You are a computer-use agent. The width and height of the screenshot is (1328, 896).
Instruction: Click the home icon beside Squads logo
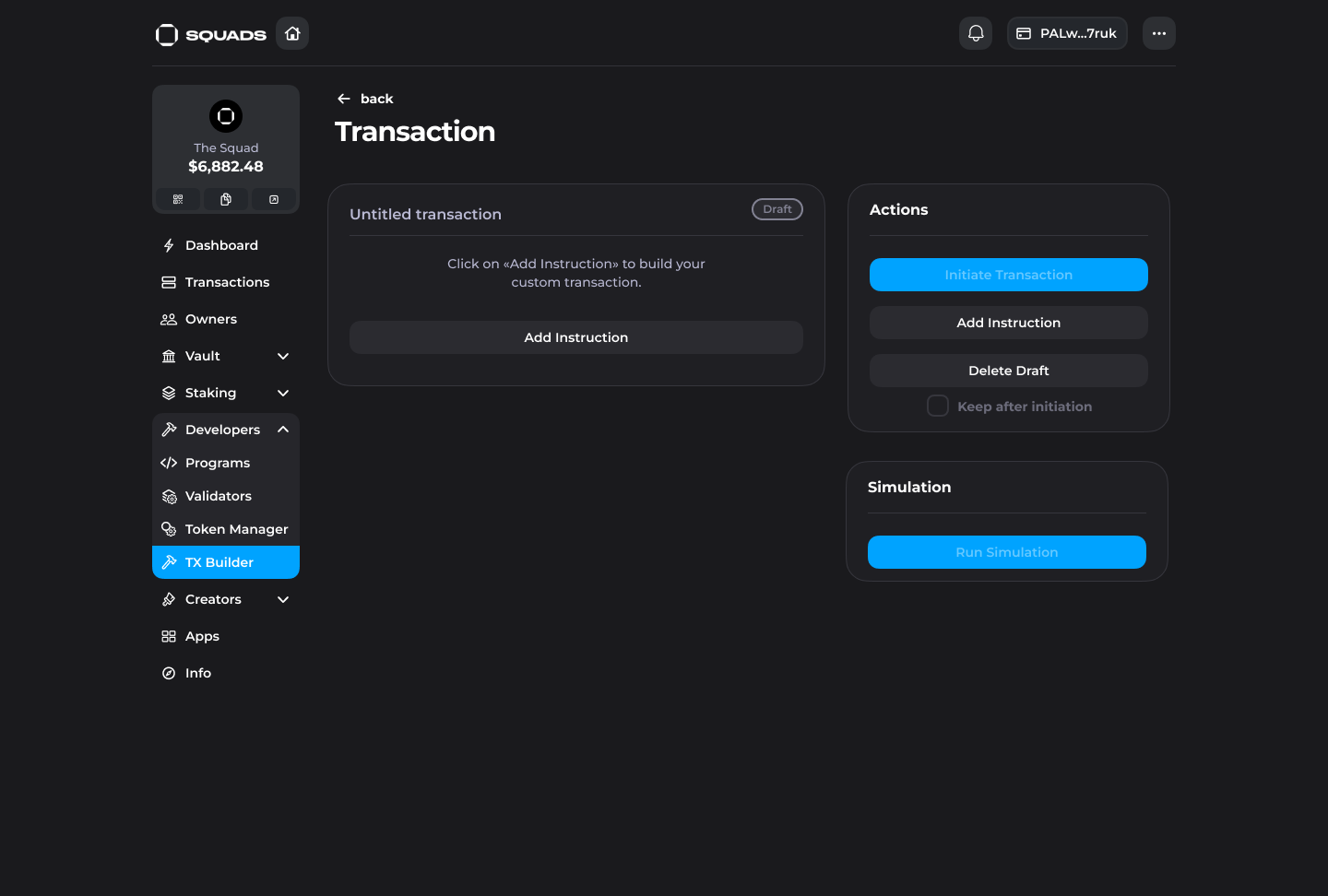click(292, 33)
